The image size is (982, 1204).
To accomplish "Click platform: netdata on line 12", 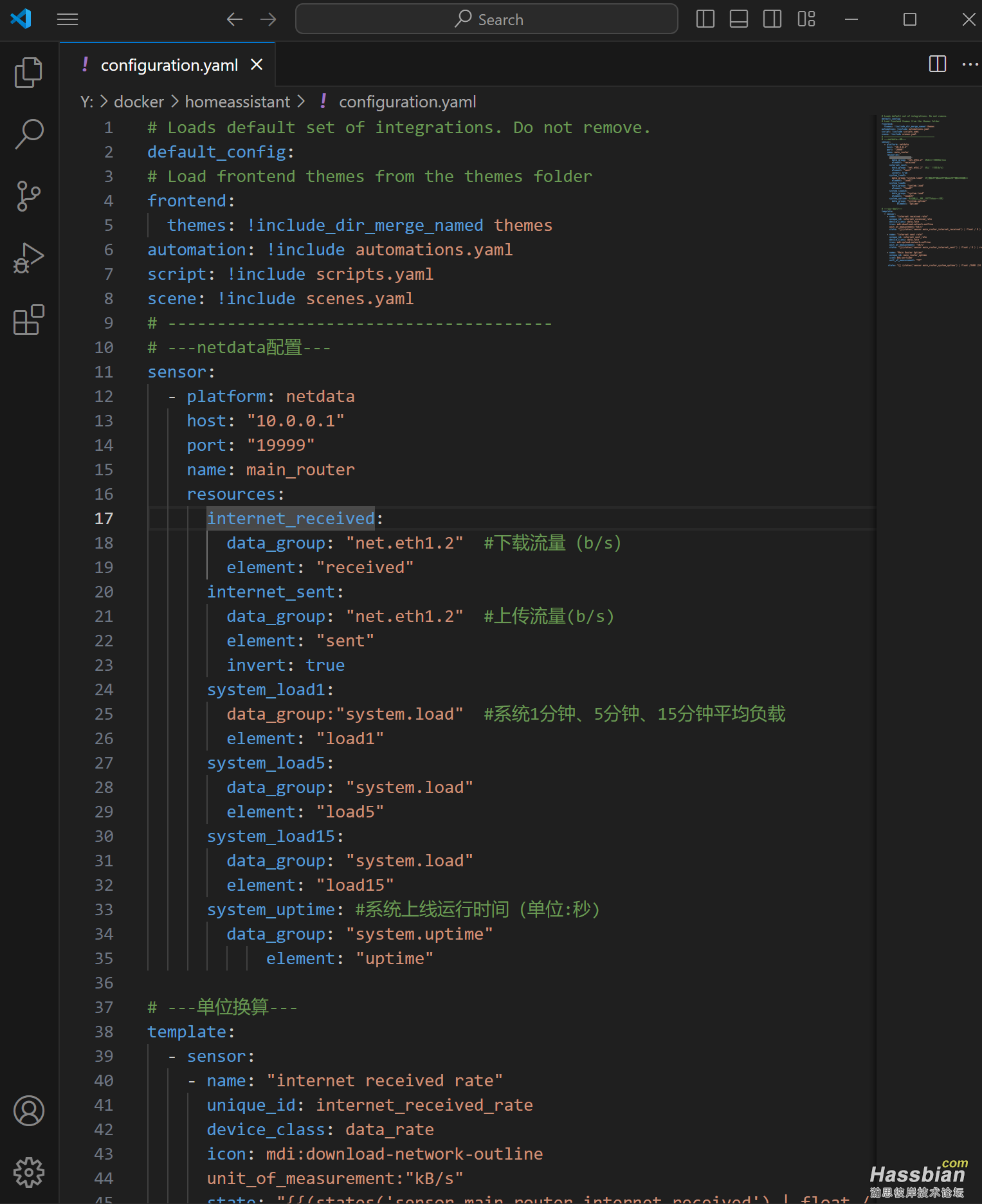I will tap(271, 397).
